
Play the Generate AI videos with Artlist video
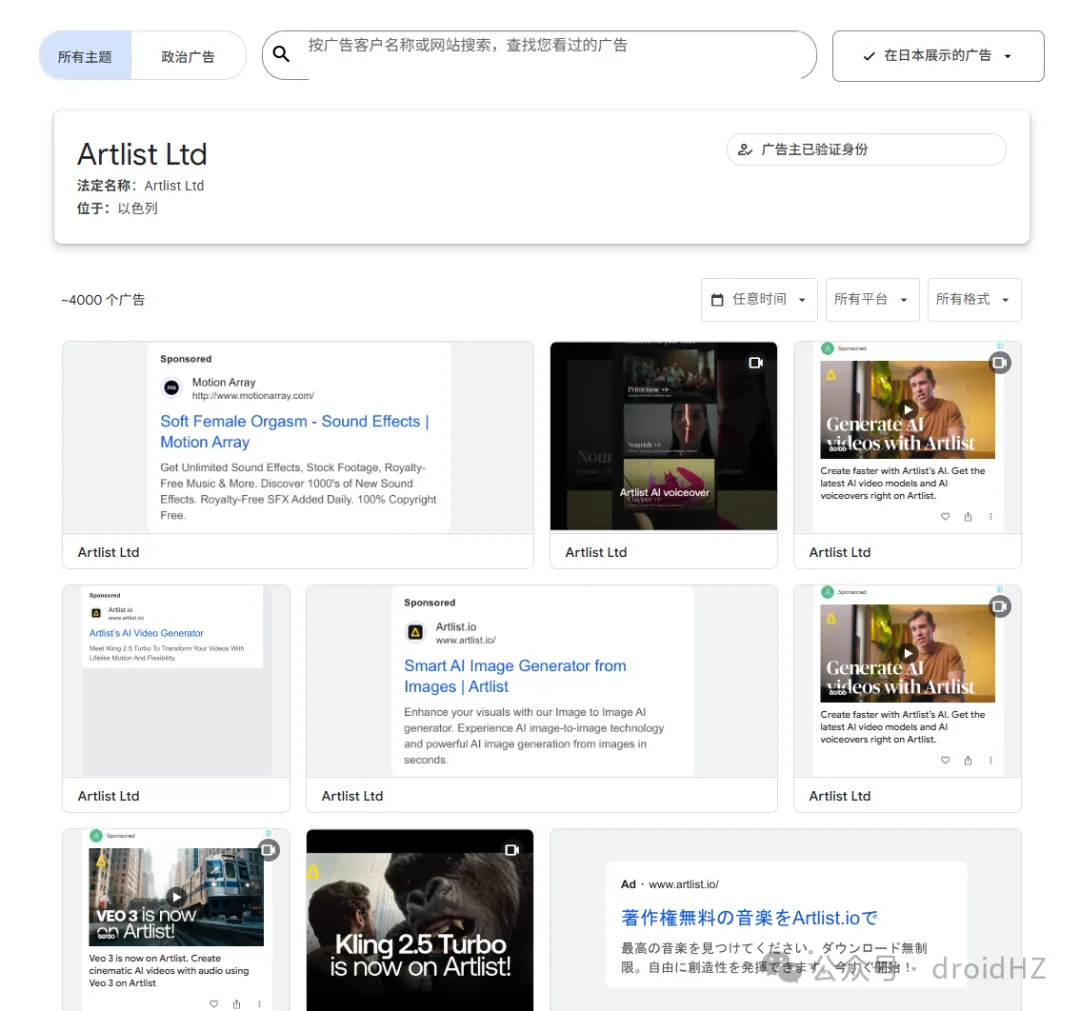[908, 409]
